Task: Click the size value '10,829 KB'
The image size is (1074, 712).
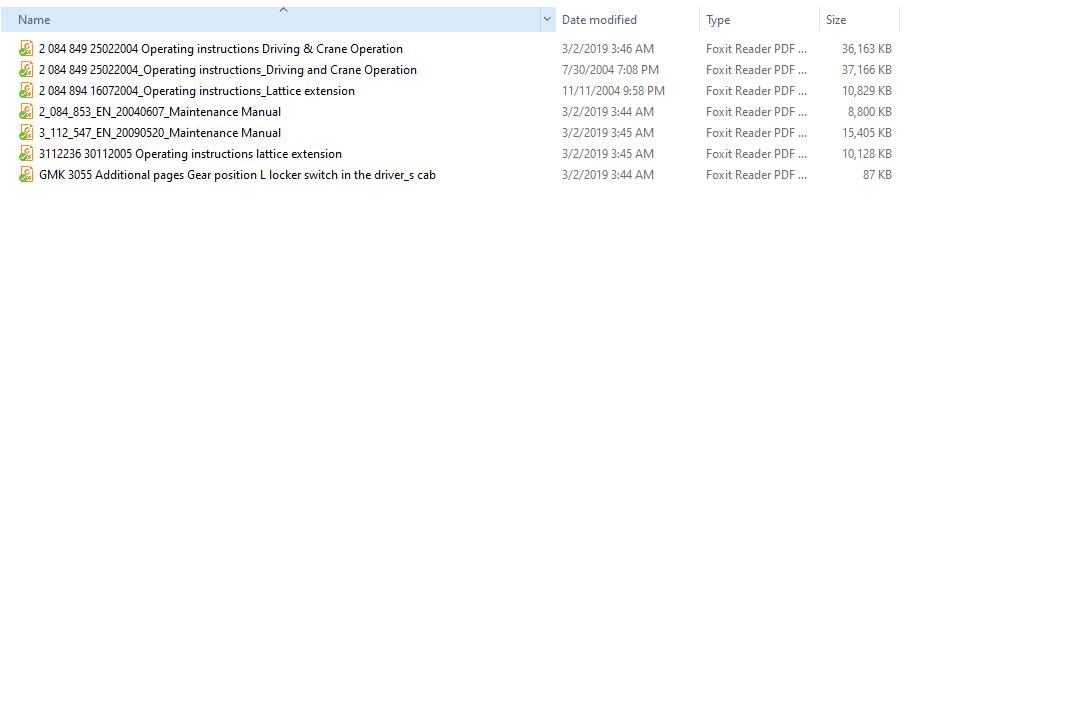Action: (x=866, y=90)
